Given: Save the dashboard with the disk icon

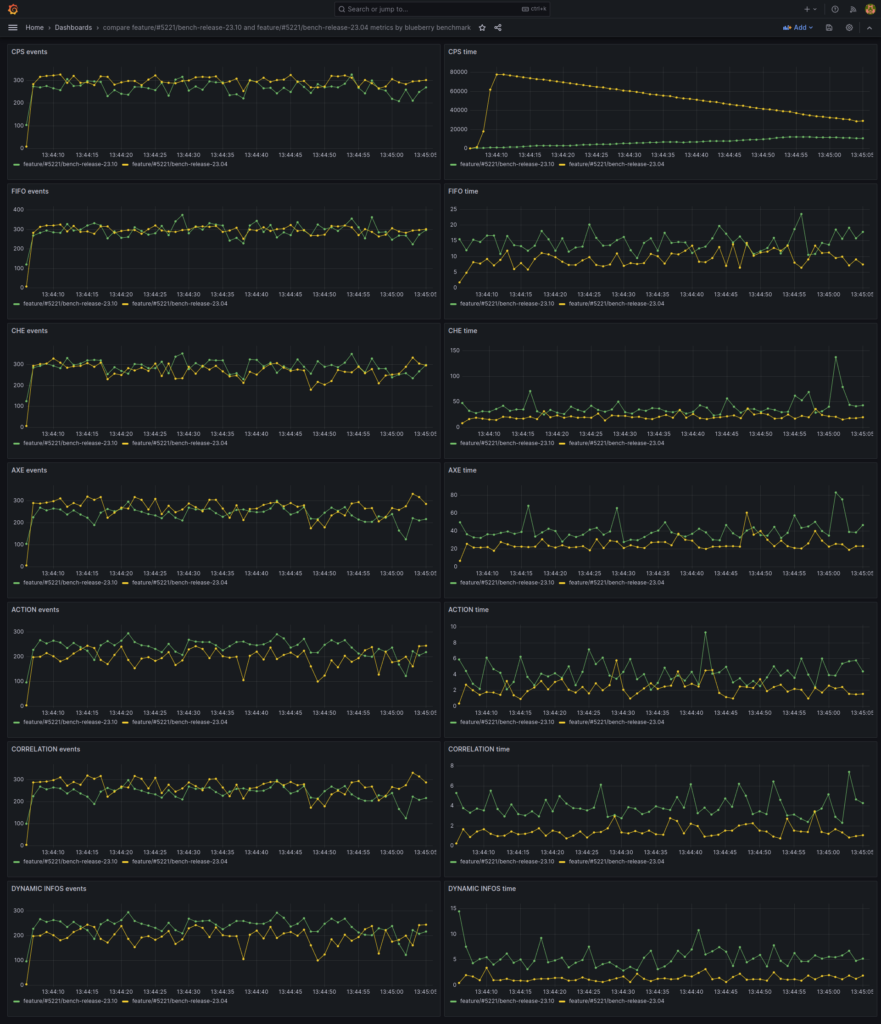Looking at the screenshot, I should [829, 27].
